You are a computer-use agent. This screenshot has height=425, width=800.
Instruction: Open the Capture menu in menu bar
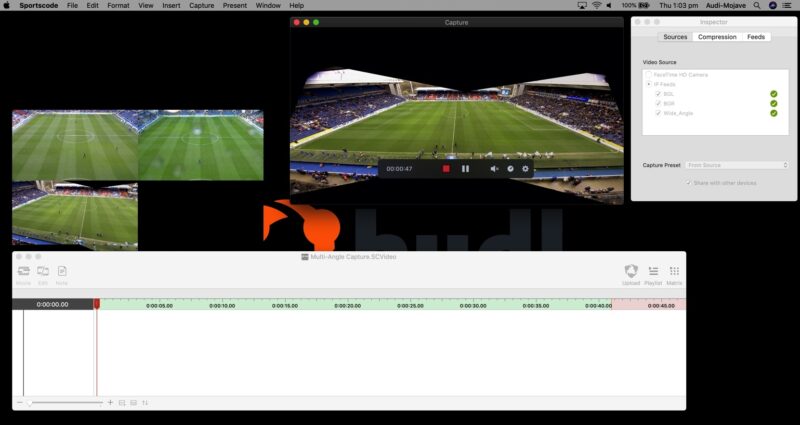[201, 5]
